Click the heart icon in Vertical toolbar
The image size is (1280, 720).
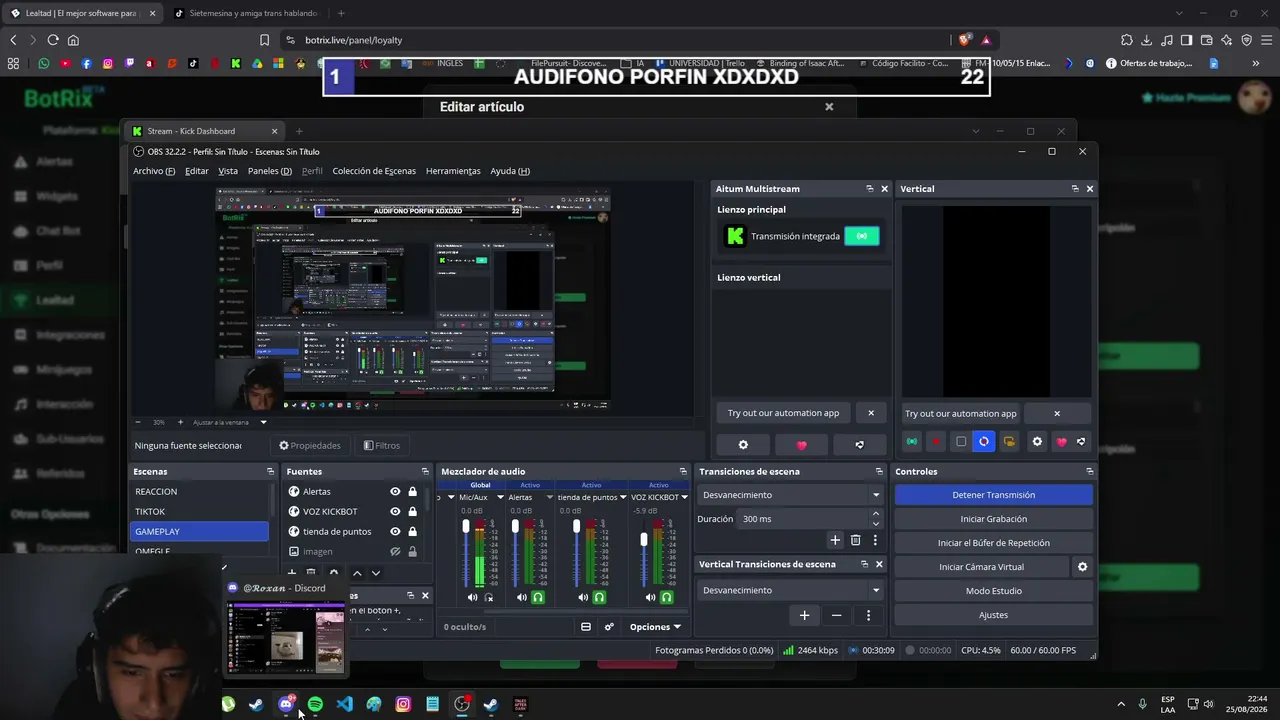(1061, 442)
